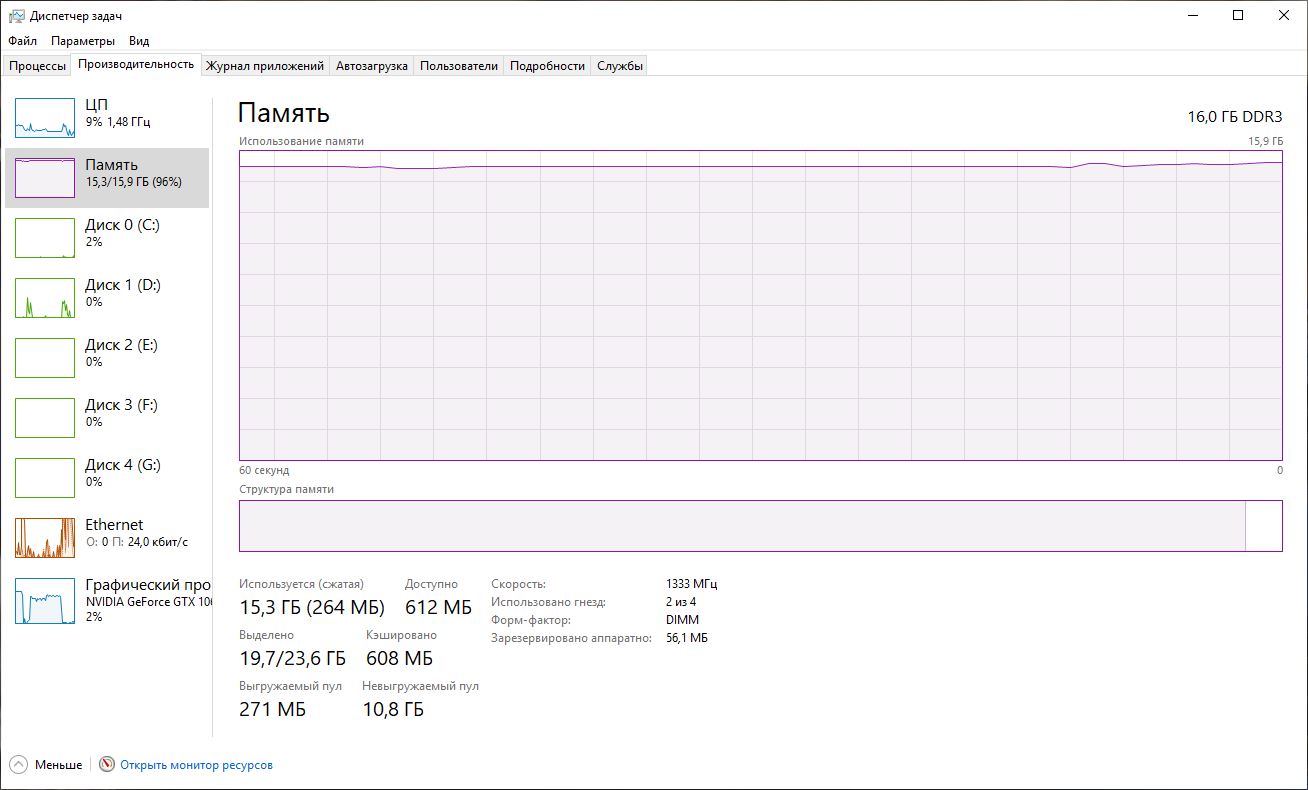Click the Структура памяти composition bar
This screenshot has height=790, width=1308.
741,525
